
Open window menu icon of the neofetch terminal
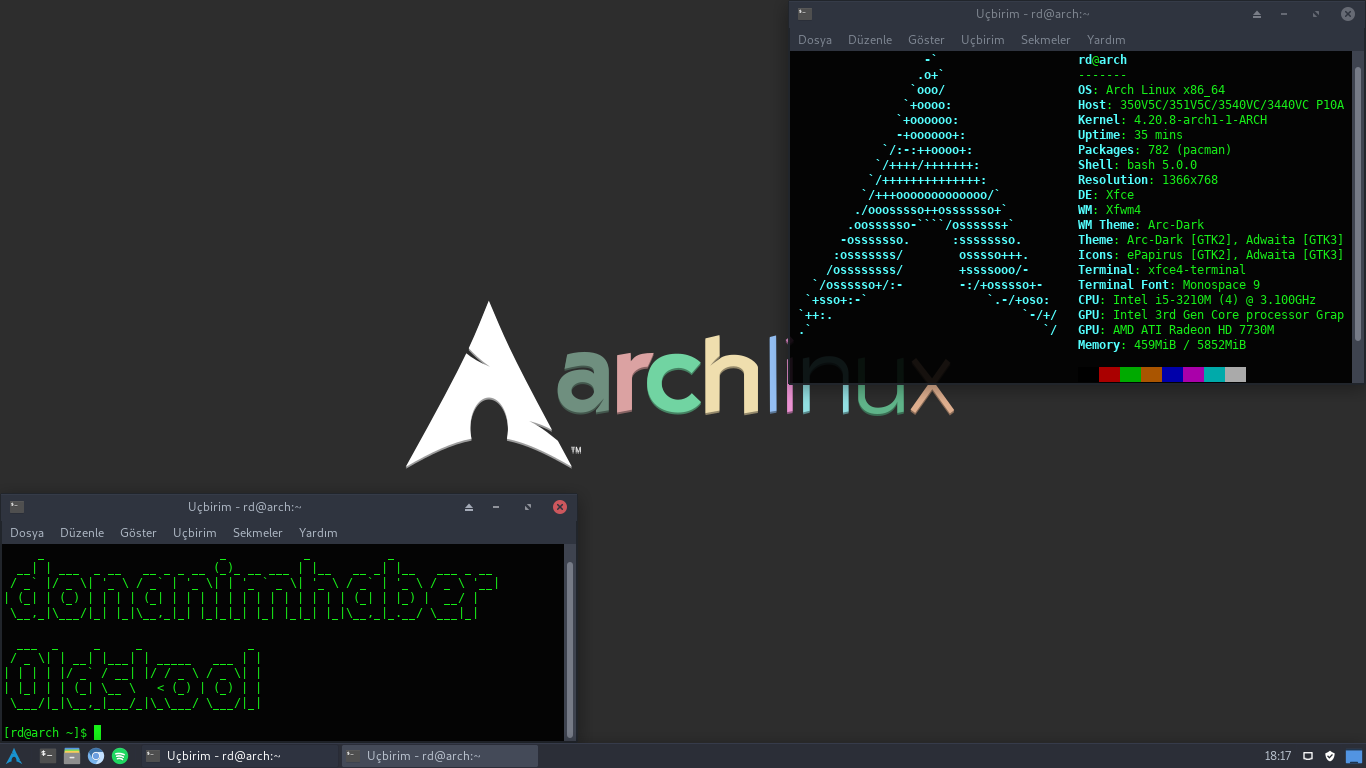[x=805, y=14]
